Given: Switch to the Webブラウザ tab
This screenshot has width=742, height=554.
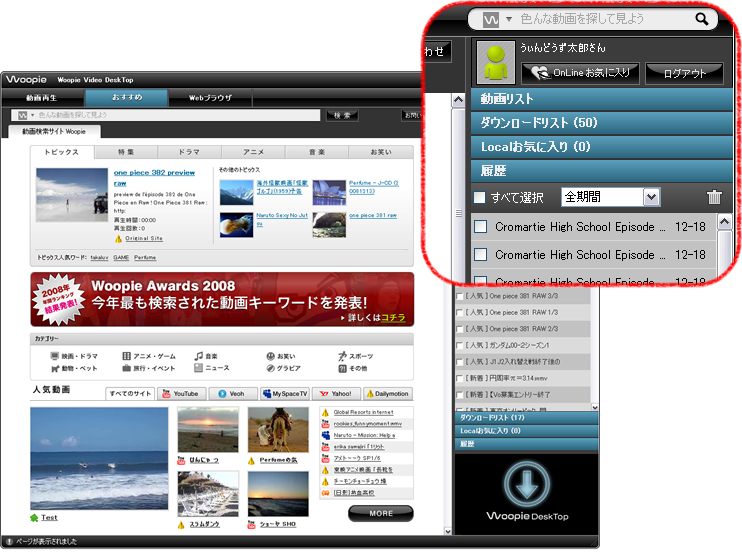Looking at the screenshot, I should tap(210, 98).
